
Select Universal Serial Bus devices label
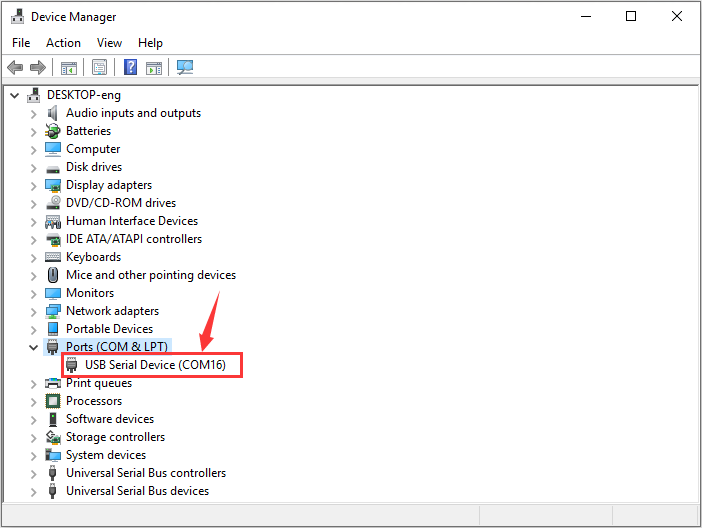pyautogui.click(x=137, y=491)
